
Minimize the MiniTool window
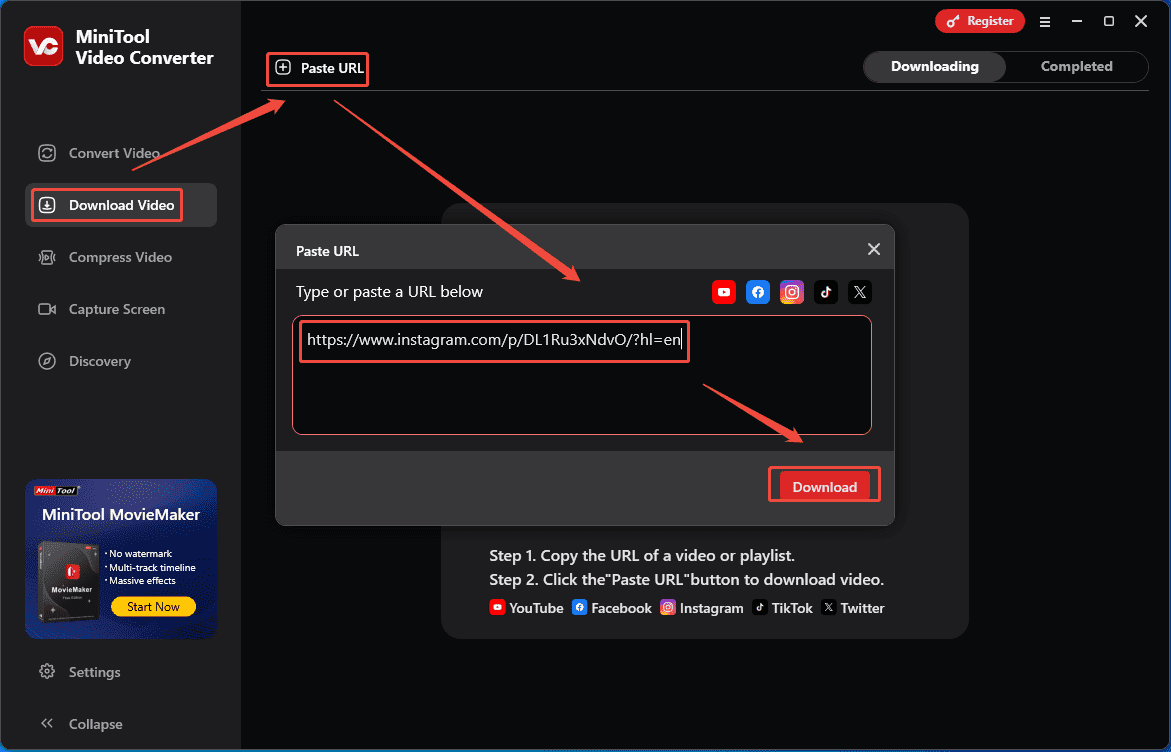pyautogui.click(x=1077, y=22)
